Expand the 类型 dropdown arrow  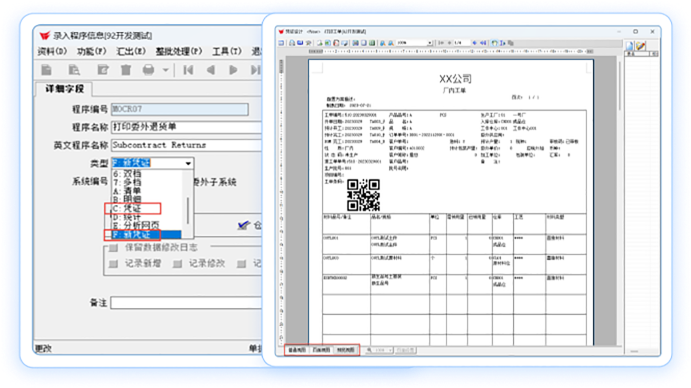(x=188, y=163)
